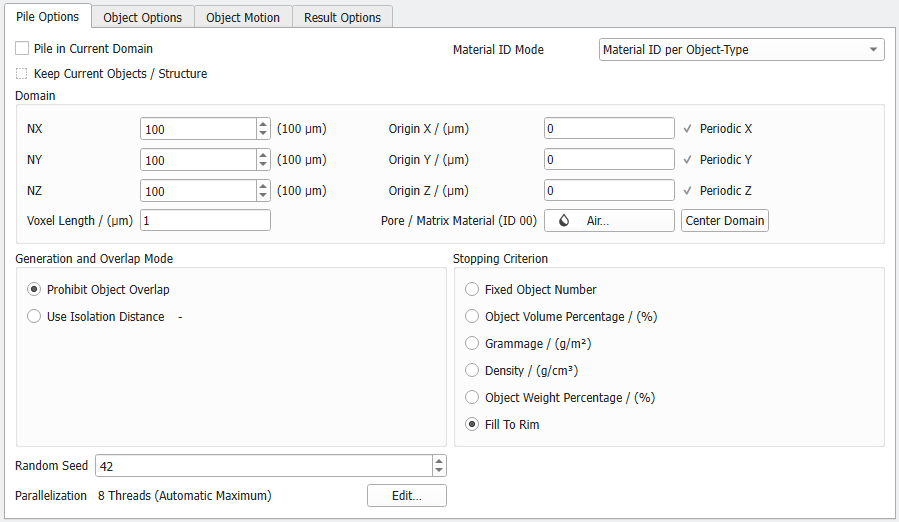Increase Random Seed with up arrow
Image resolution: width=899 pixels, height=522 pixels.
point(439,461)
